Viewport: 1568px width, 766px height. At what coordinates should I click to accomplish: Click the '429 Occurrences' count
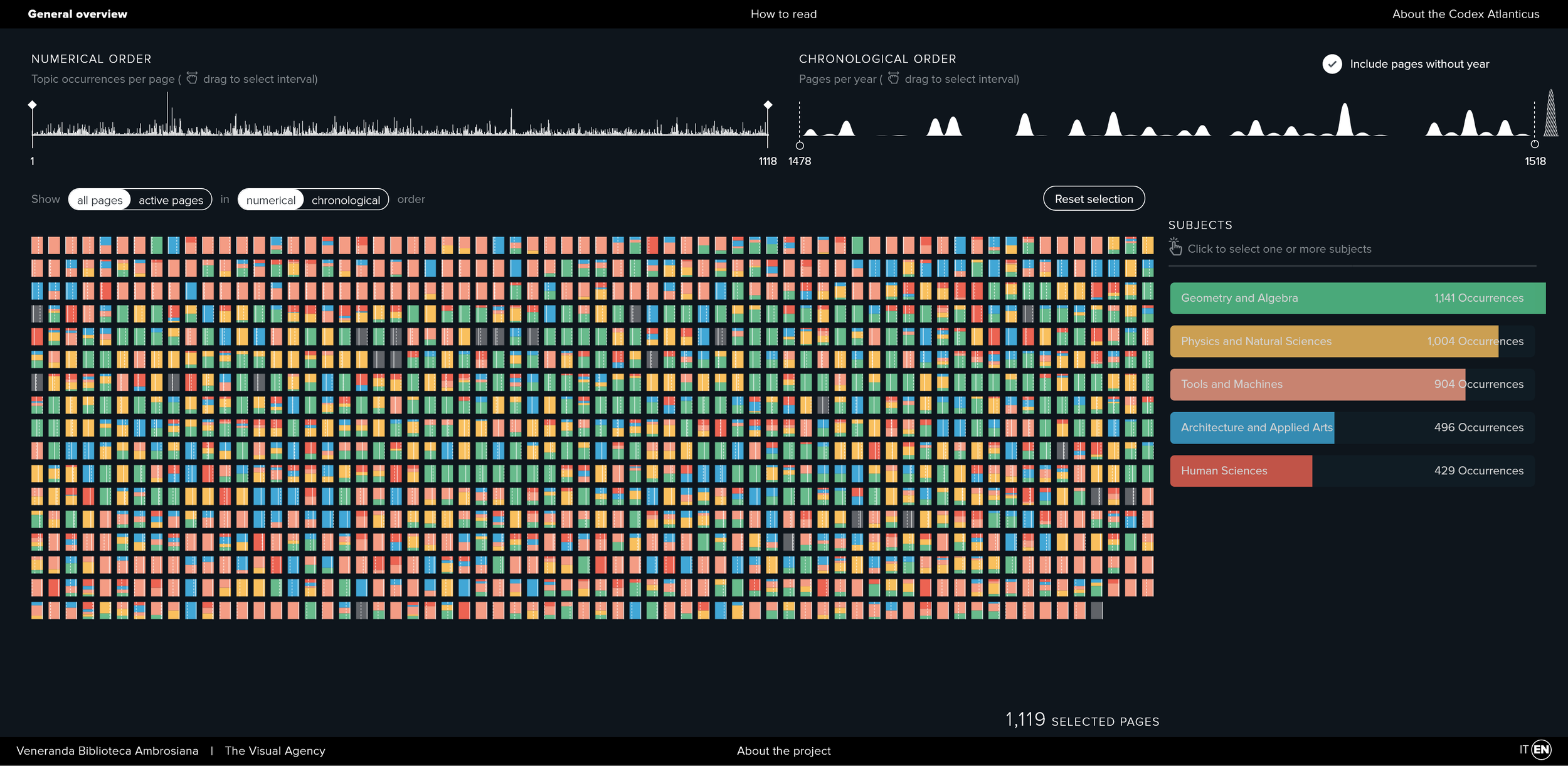1478,471
